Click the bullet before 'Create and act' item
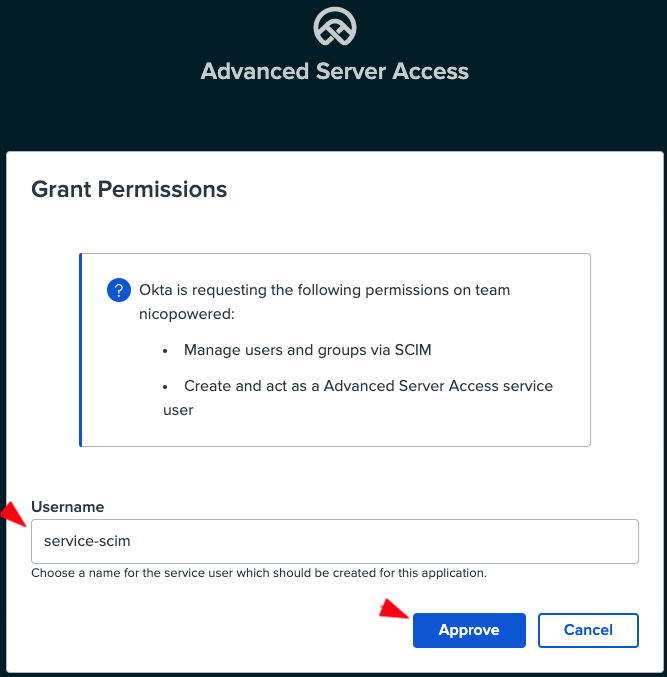667x677 pixels. 165,386
